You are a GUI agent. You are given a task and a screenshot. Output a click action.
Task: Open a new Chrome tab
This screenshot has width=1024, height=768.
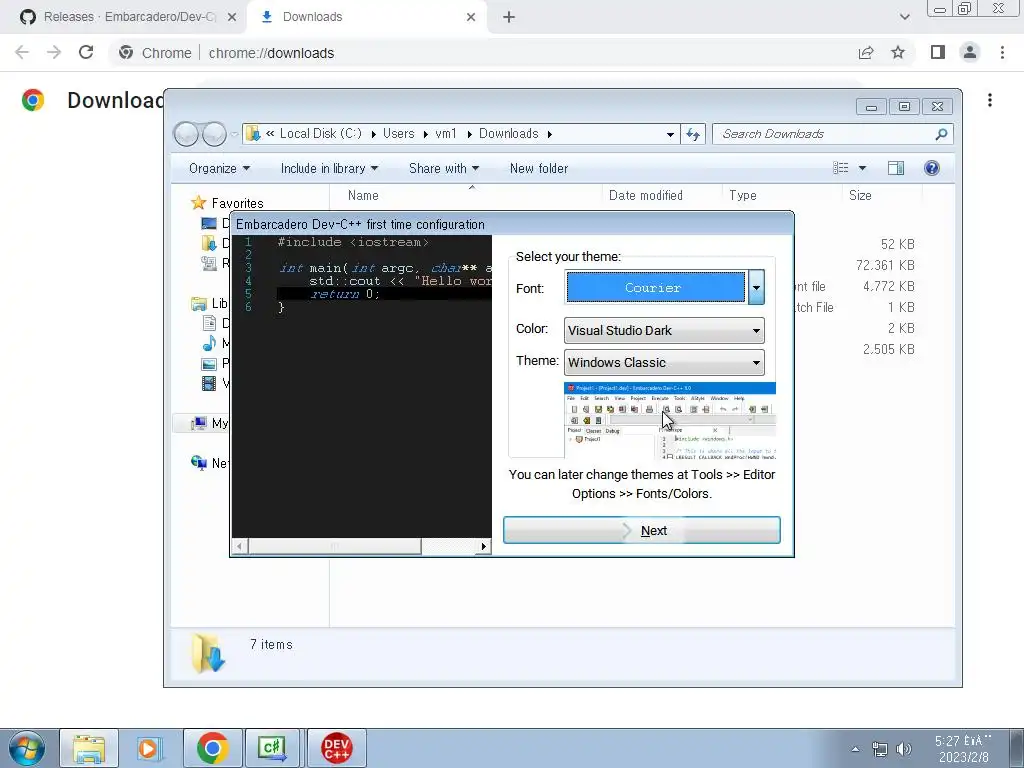click(x=509, y=18)
